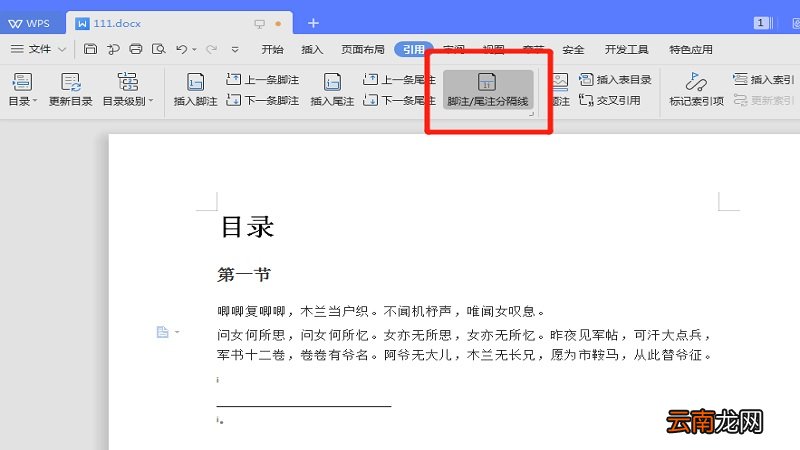The image size is (800, 450).
Task: Select the 引用 ribbon tab
Action: [413, 49]
